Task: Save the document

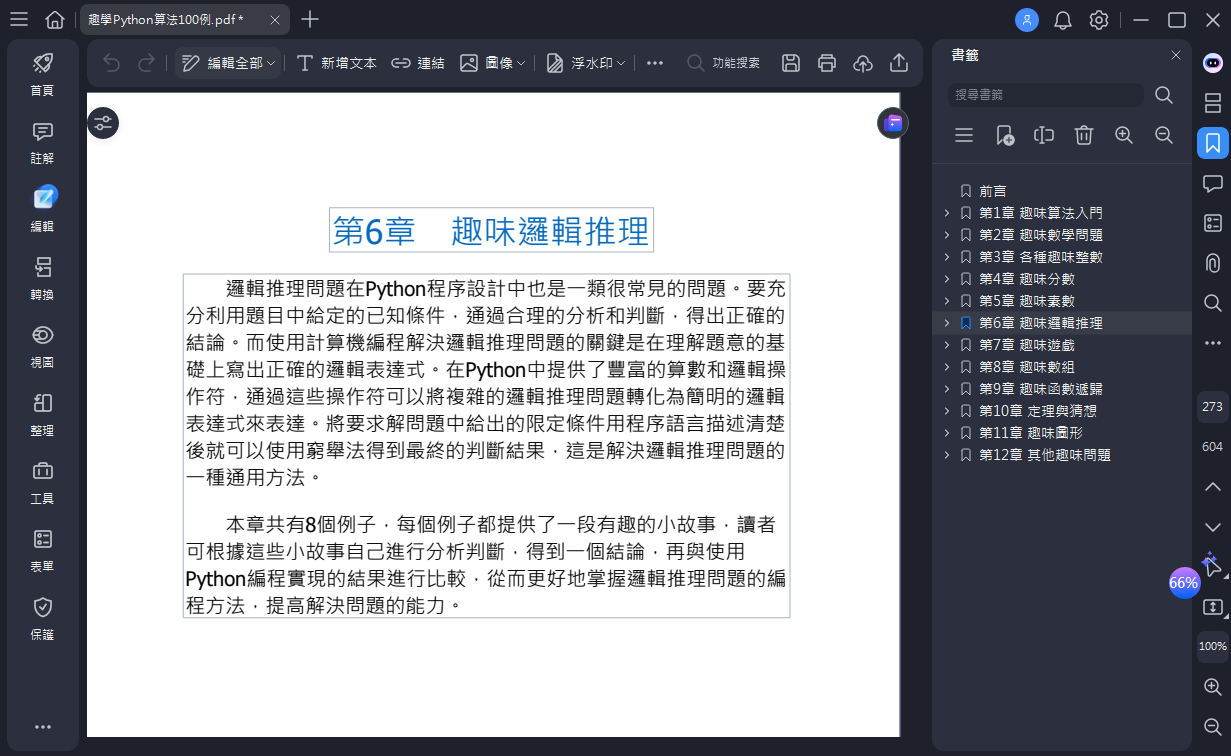Action: tap(791, 63)
